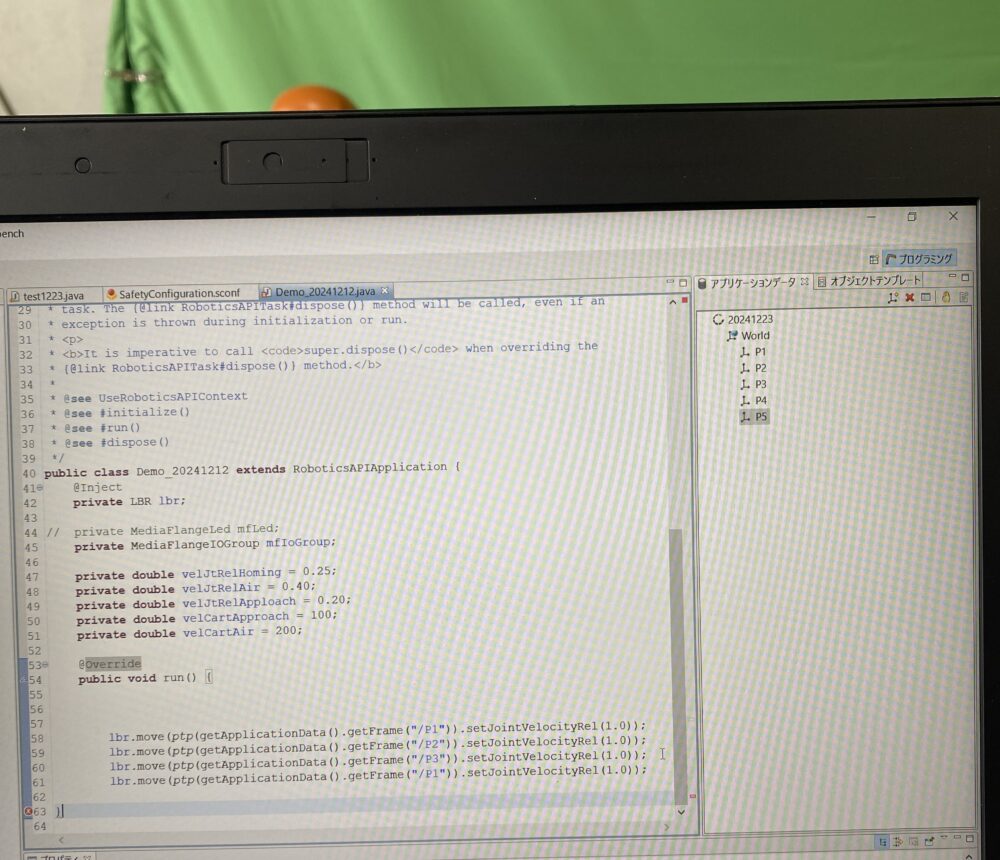Click MediaFlangeIOGroup on line 45

click(195, 545)
